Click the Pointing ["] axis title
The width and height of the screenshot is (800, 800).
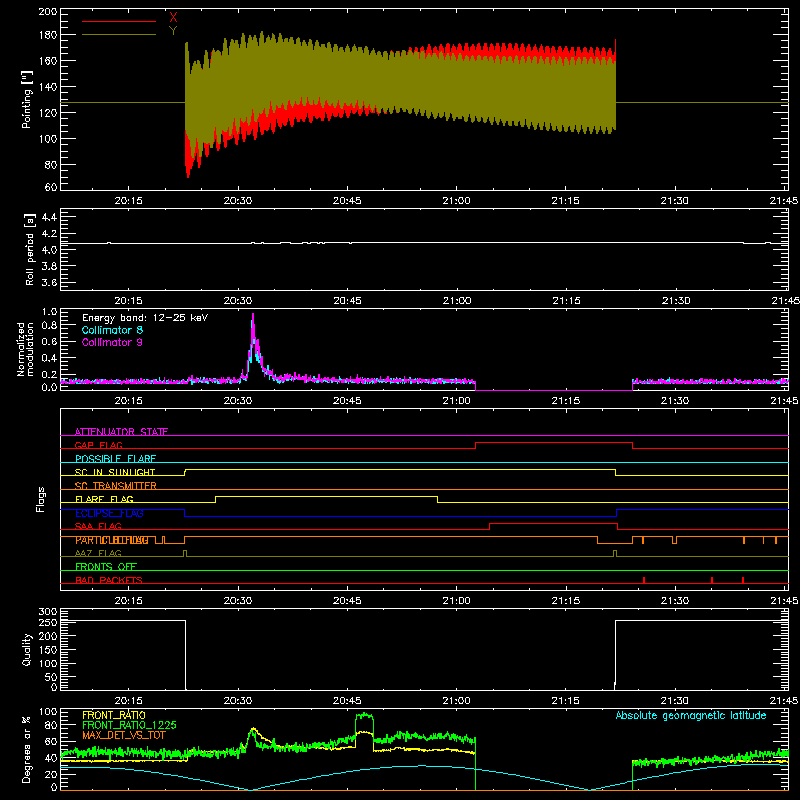click(x=27, y=99)
